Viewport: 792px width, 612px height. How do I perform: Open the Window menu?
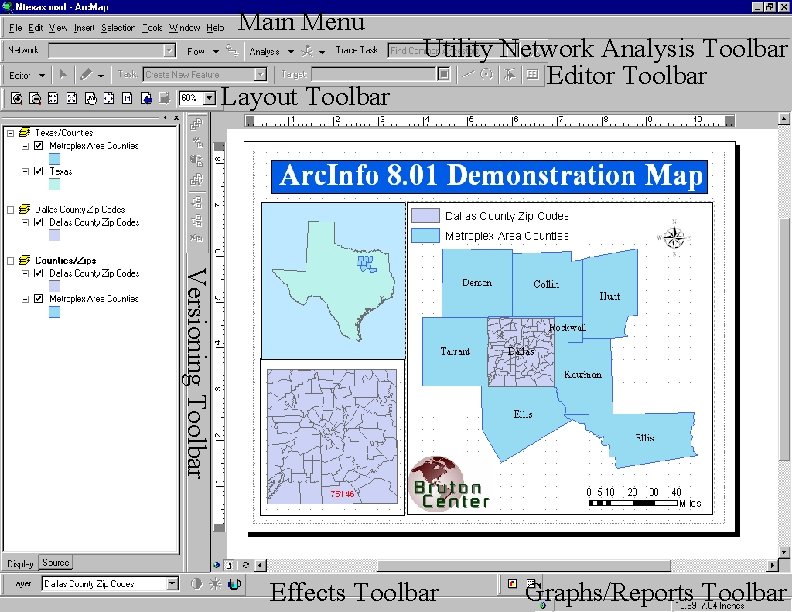pyautogui.click(x=184, y=28)
